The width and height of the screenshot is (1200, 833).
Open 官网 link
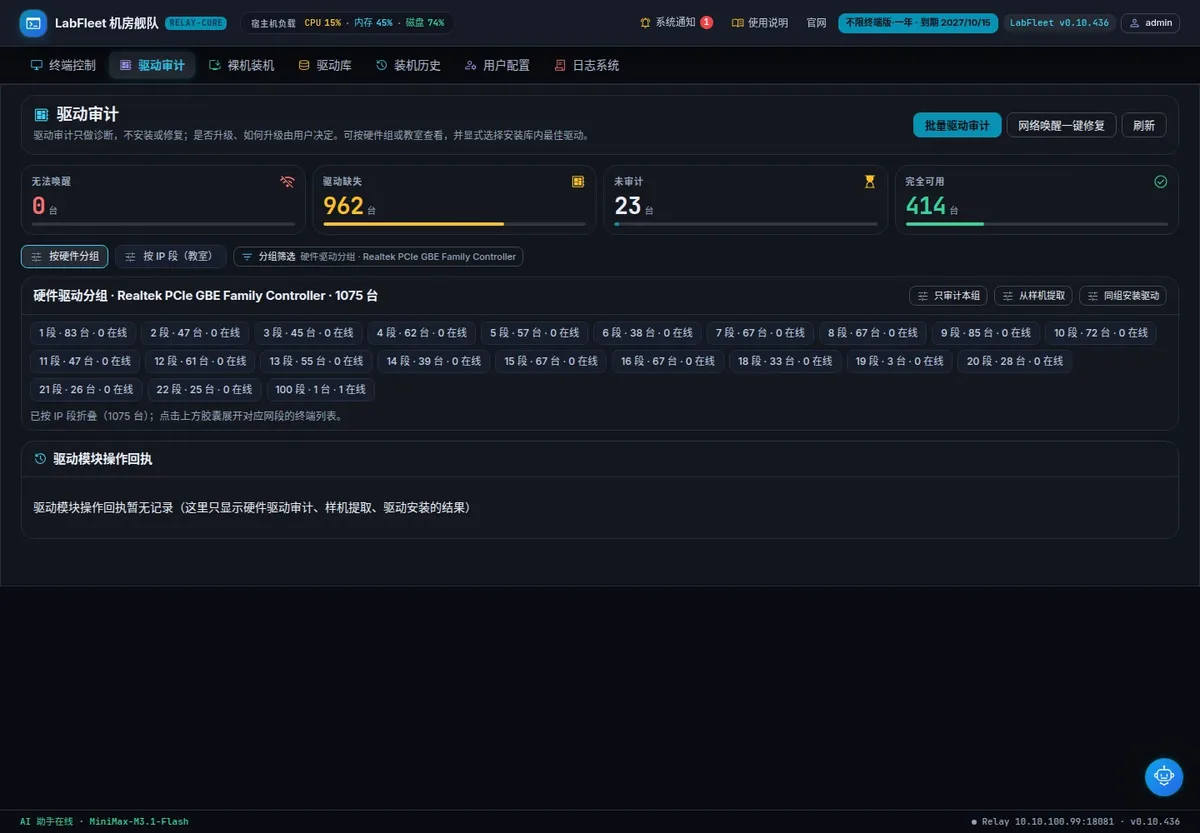tap(817, 23)
